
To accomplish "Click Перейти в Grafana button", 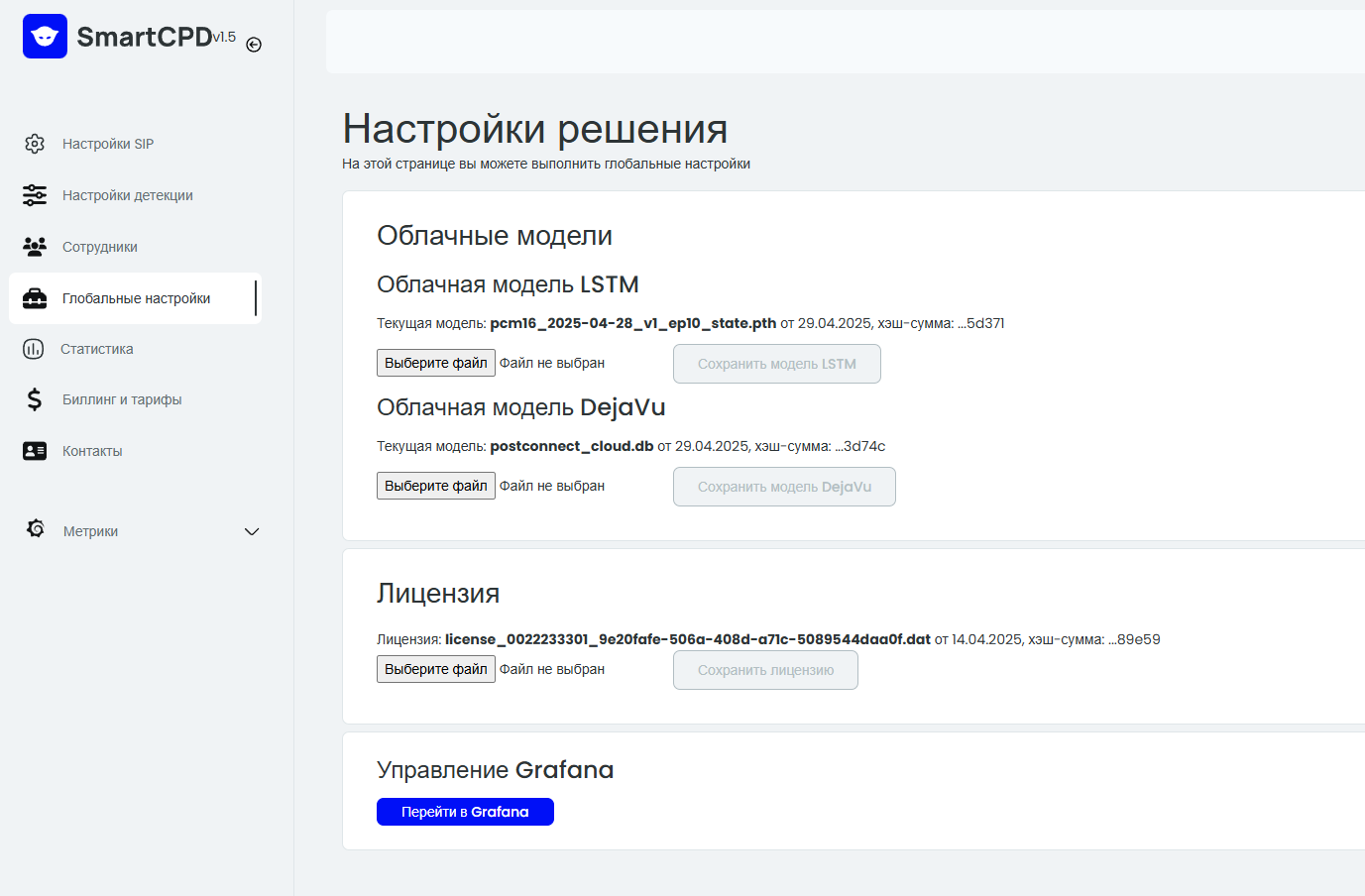I will coord(465,812).
